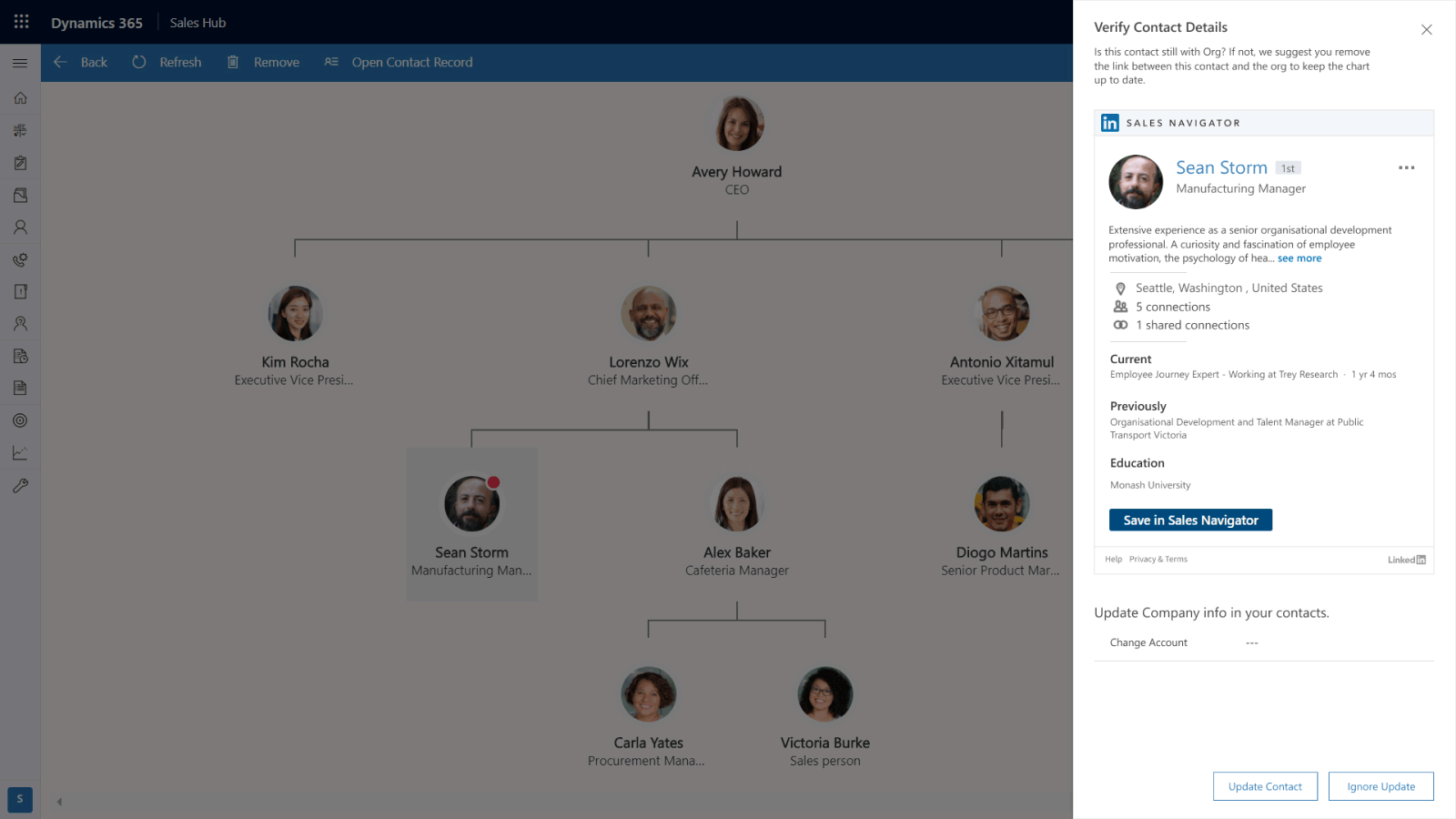Open the chart analytics icon in sidebar

[20, 452]
